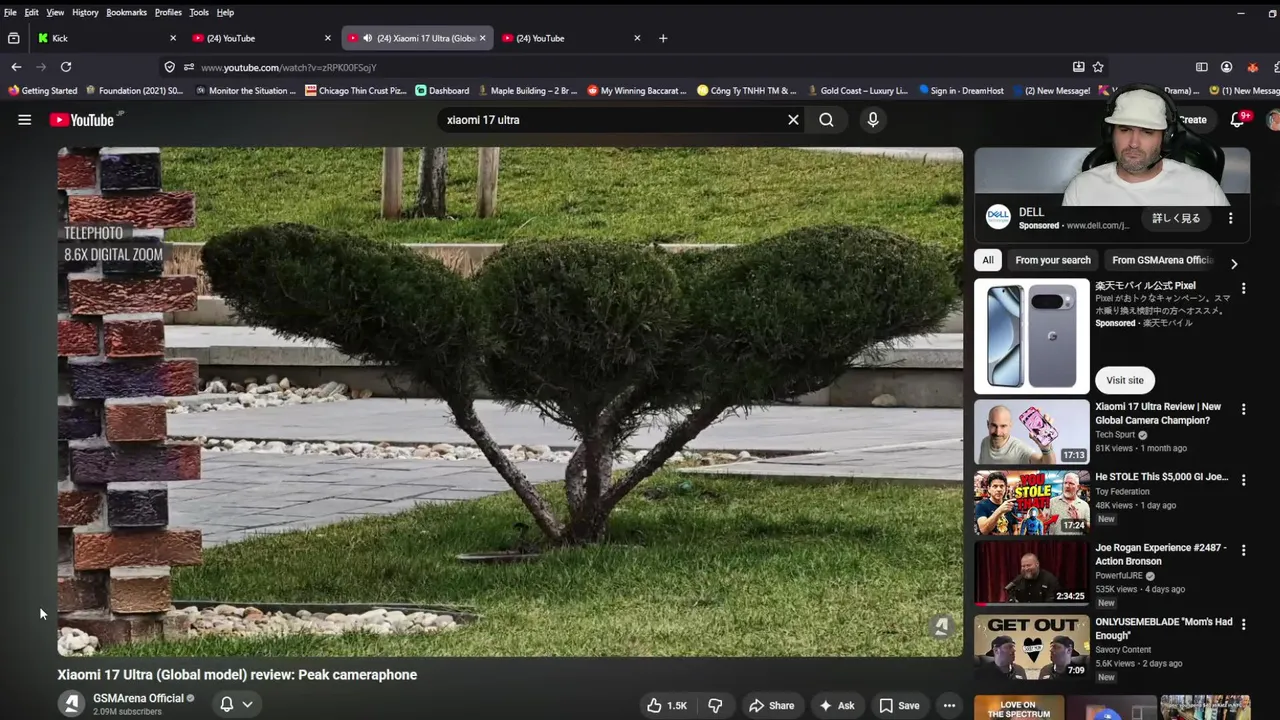The image size is (1280, 720).
Task: Switch to the last (24) YouTube tab
Action: point(570,38)
